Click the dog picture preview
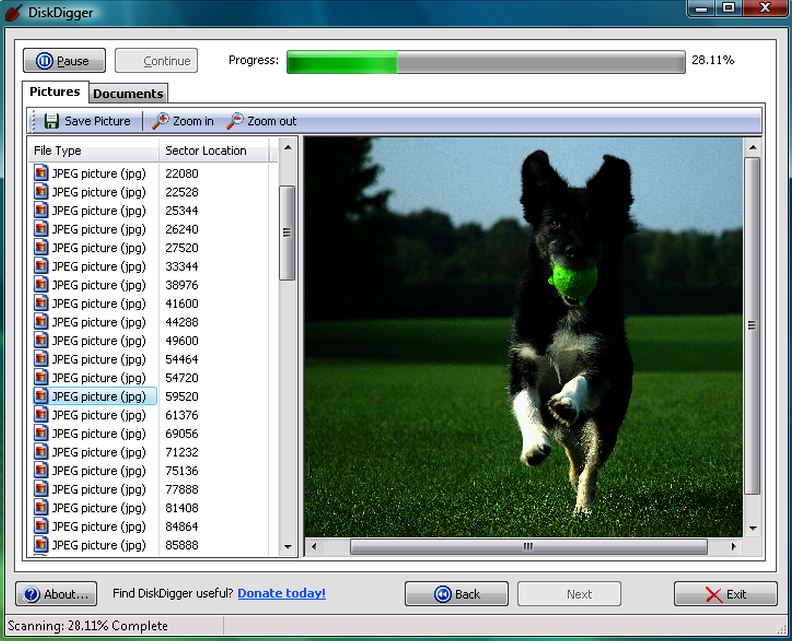 coord(524,337)
